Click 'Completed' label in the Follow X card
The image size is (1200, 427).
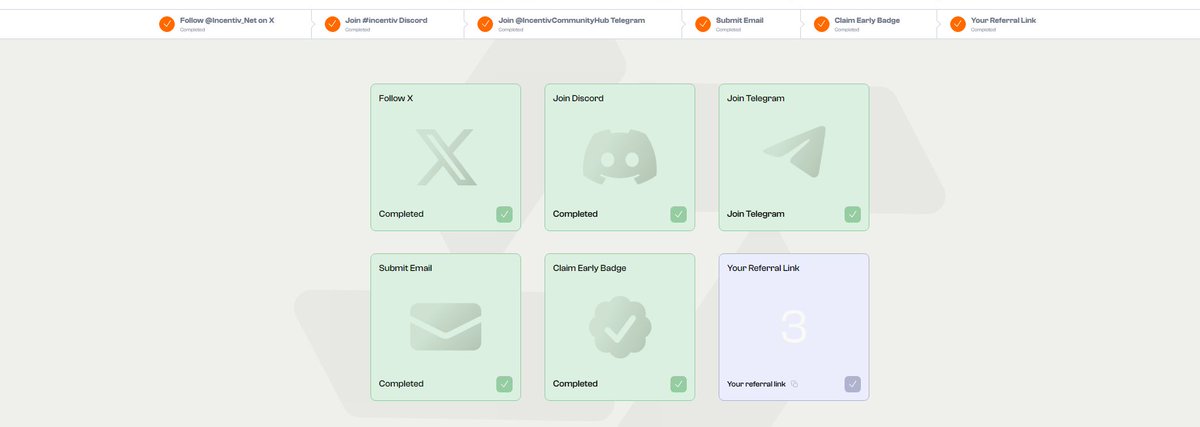pos(401,214)
